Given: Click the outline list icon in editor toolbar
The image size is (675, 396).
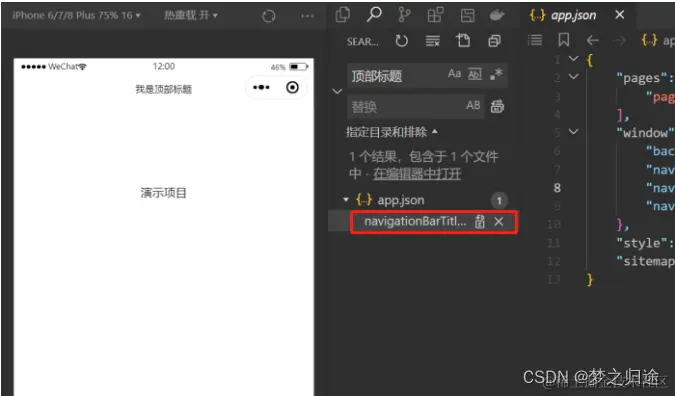Looking at the screenshot, I should pos(535,40).
